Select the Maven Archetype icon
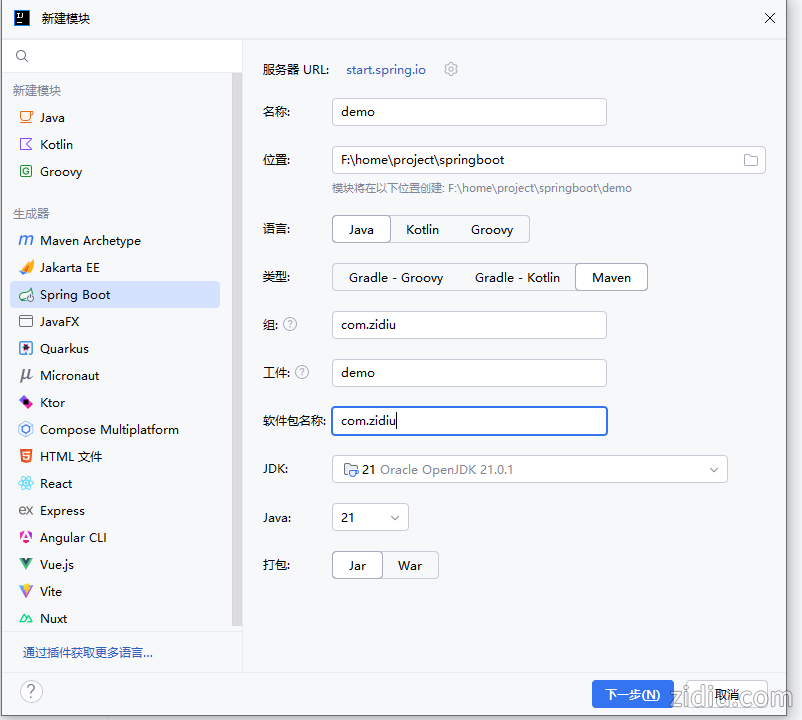 click(x=26, y=241)
